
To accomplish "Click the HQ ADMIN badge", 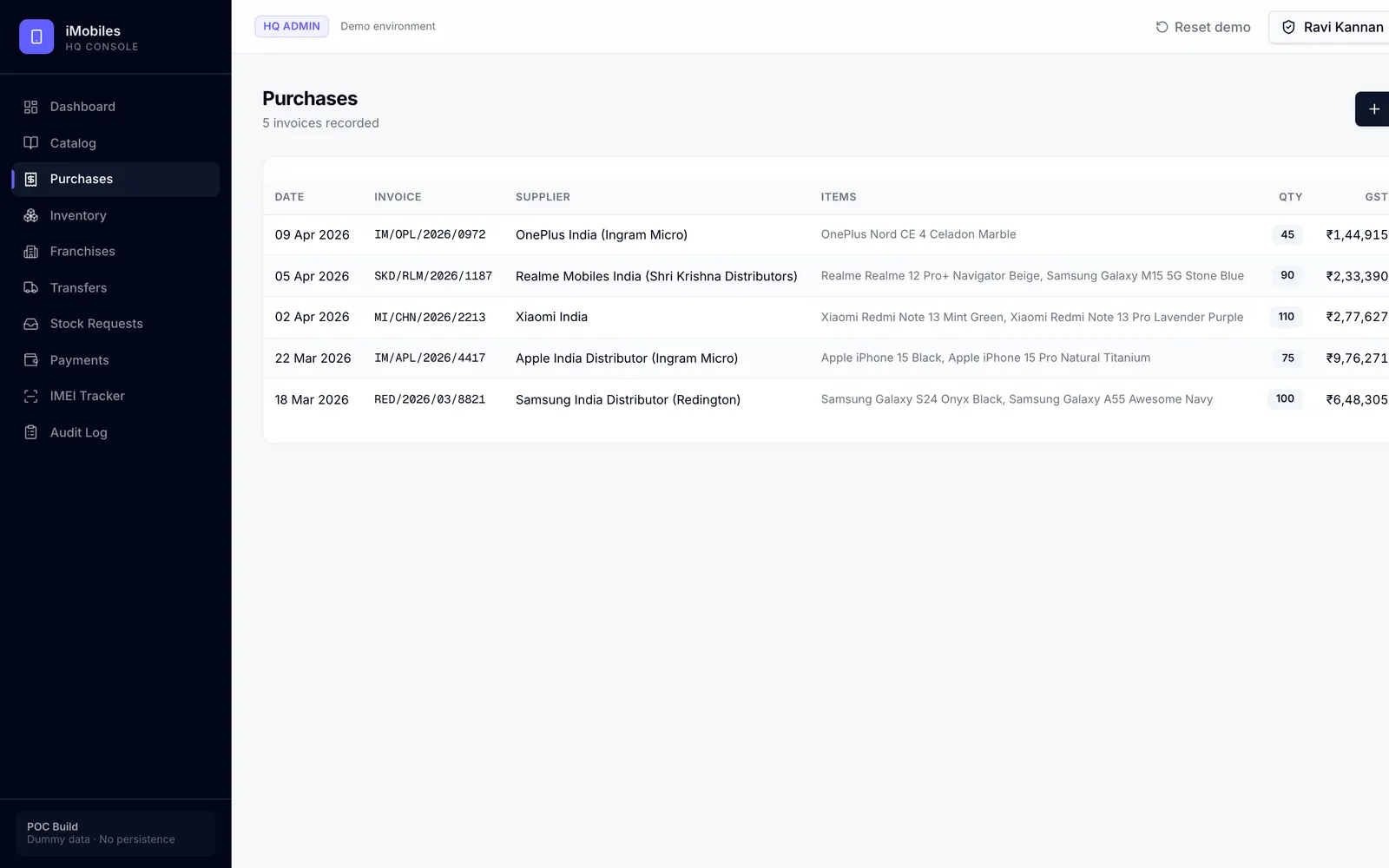I will pos(292,26).
